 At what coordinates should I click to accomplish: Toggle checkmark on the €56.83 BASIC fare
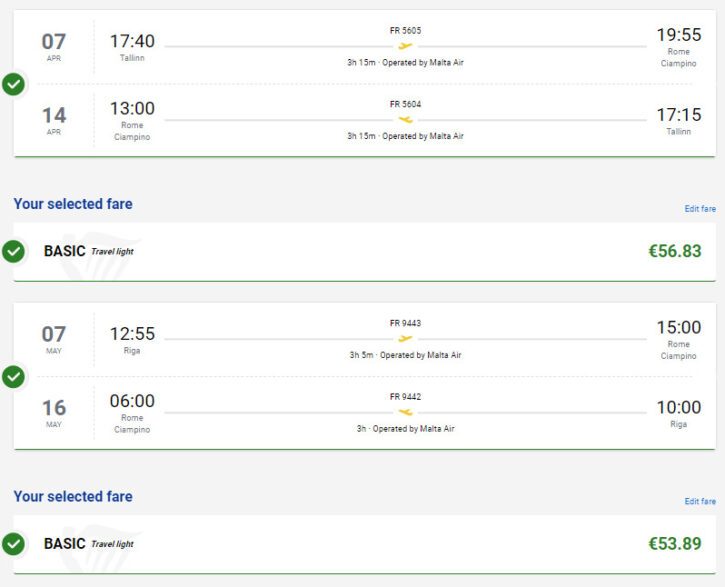click(x=13, y=251)
